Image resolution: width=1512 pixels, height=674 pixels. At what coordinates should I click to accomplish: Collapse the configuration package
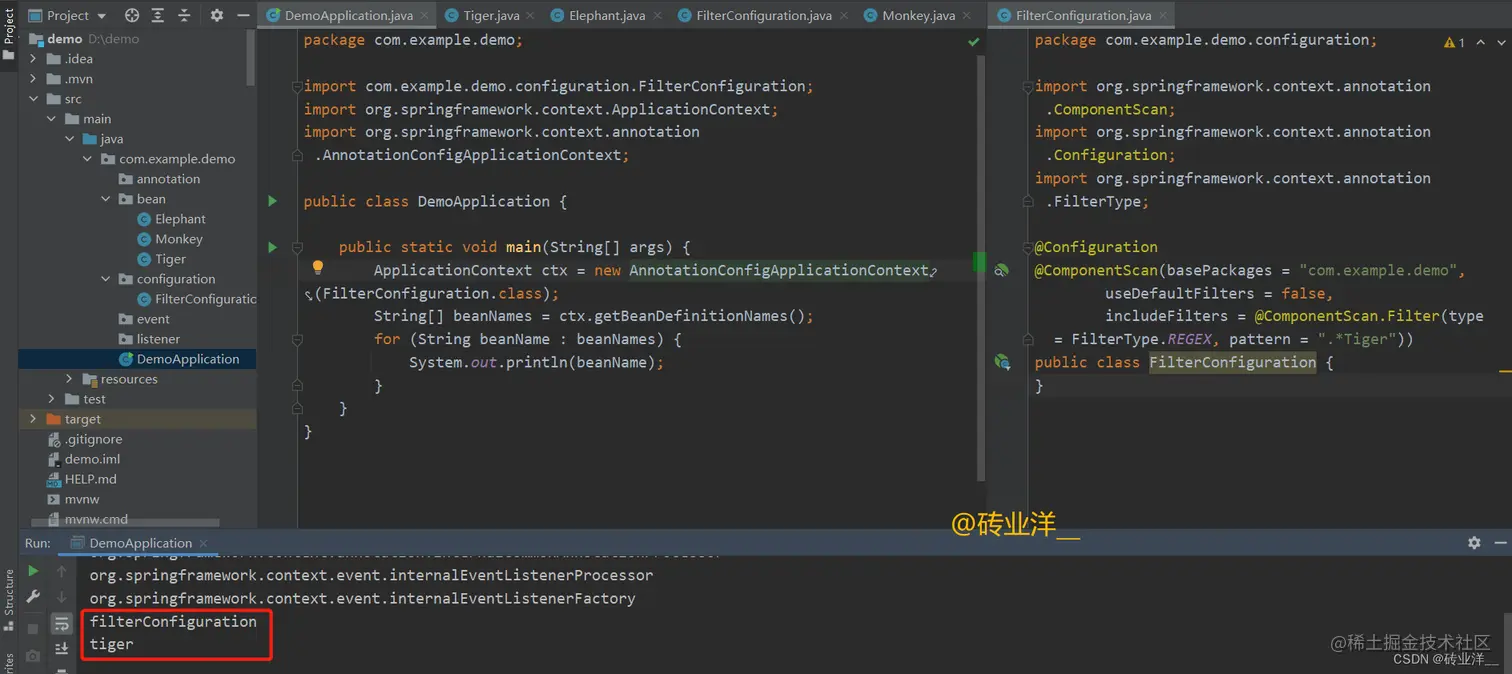[x=105, y=279]
